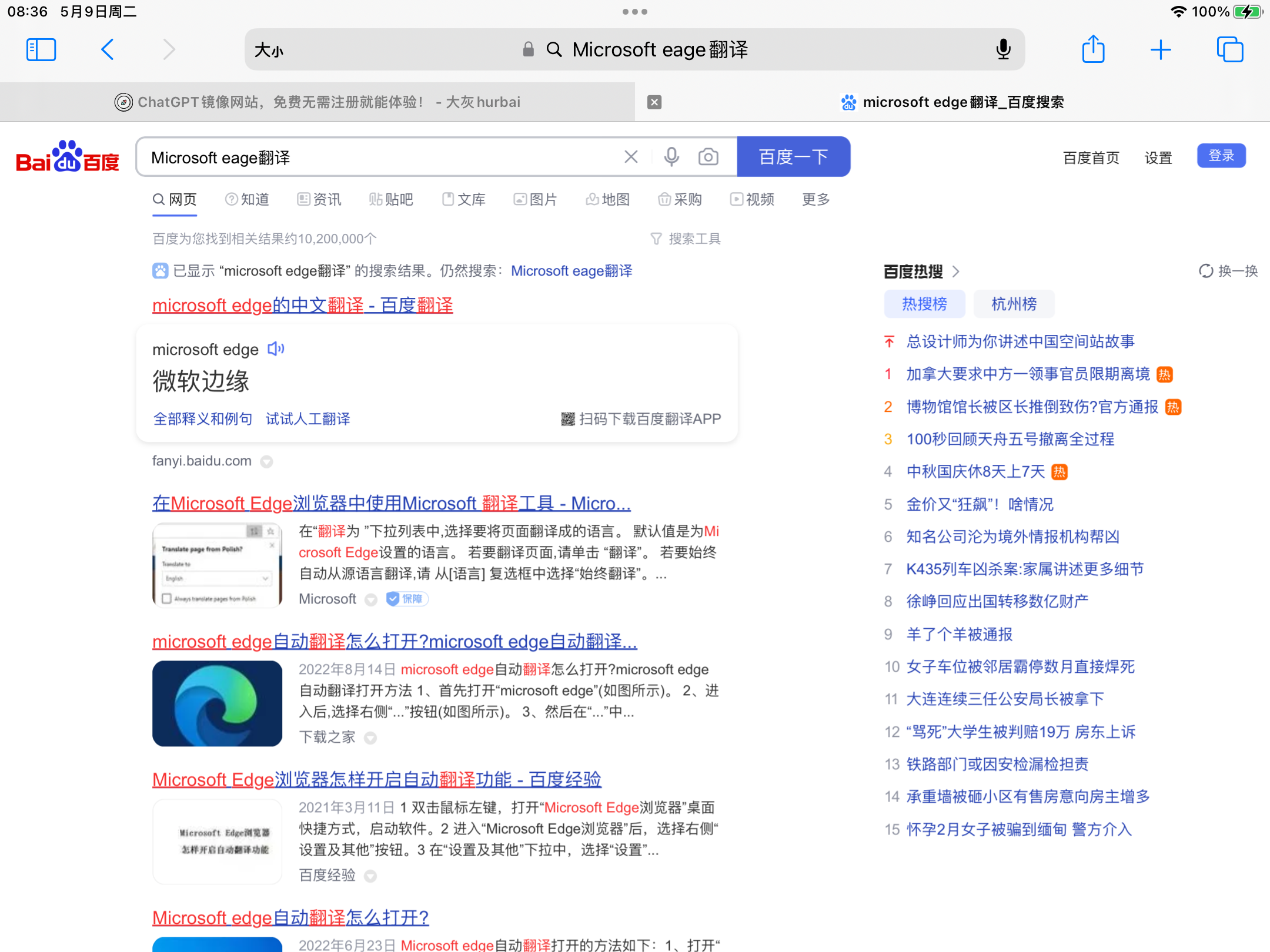Expand fanyi.baidu.com source dropdown arrow
This screenshot has height=952, width=1270.
pyautogui.click(x=266, y=462)
